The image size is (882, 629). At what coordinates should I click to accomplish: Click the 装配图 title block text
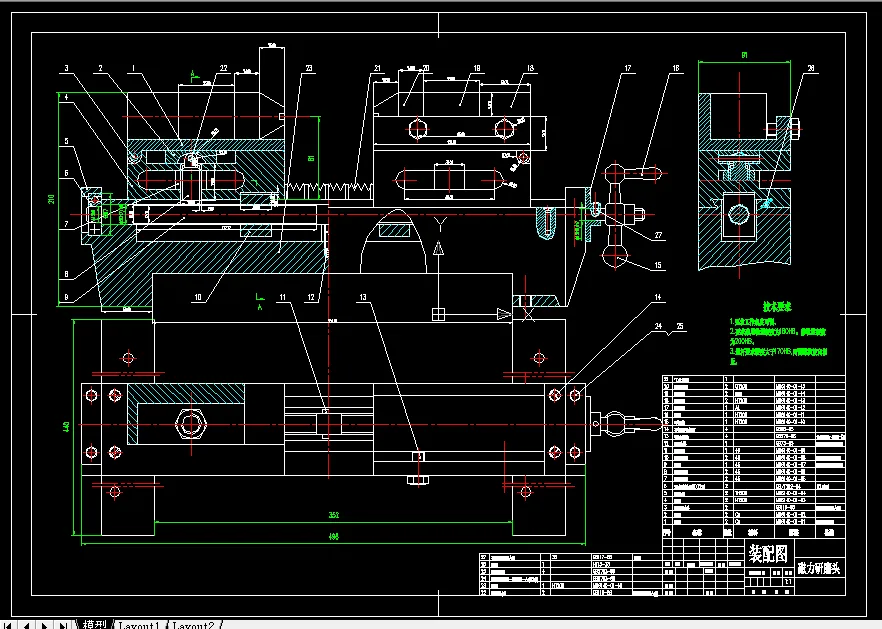click(x=768, y=554)
